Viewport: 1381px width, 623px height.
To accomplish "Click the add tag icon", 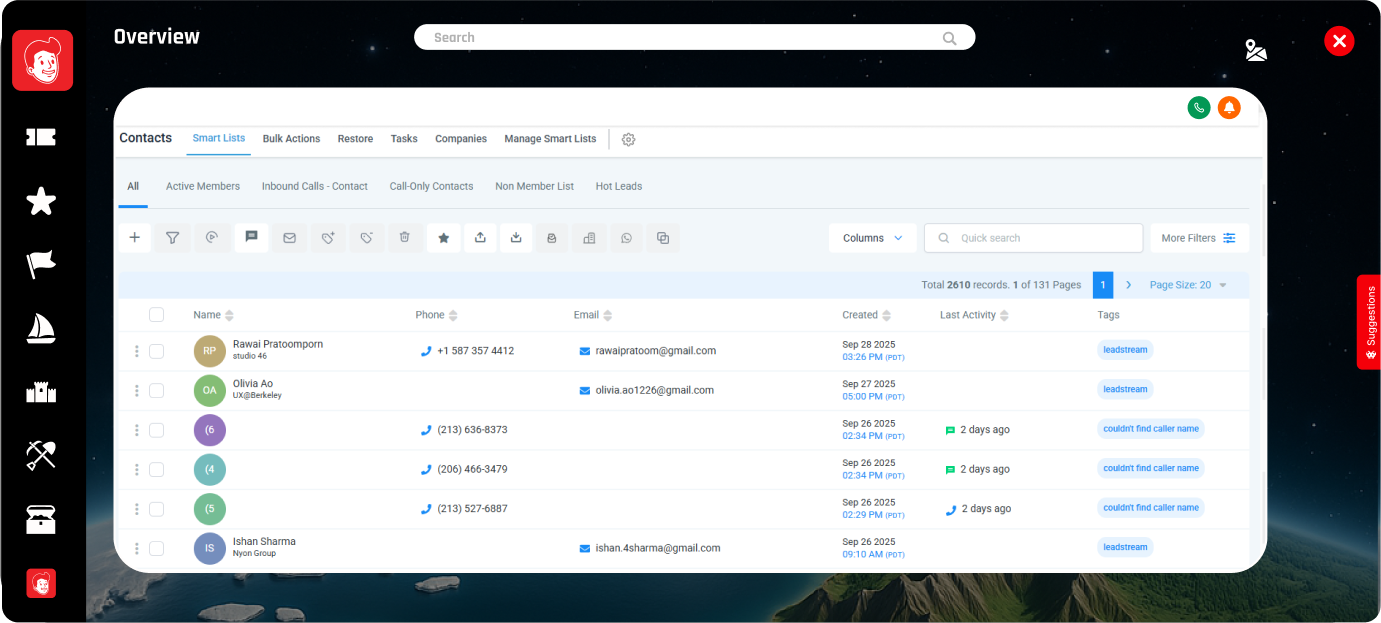I will [x=328, y=238].
